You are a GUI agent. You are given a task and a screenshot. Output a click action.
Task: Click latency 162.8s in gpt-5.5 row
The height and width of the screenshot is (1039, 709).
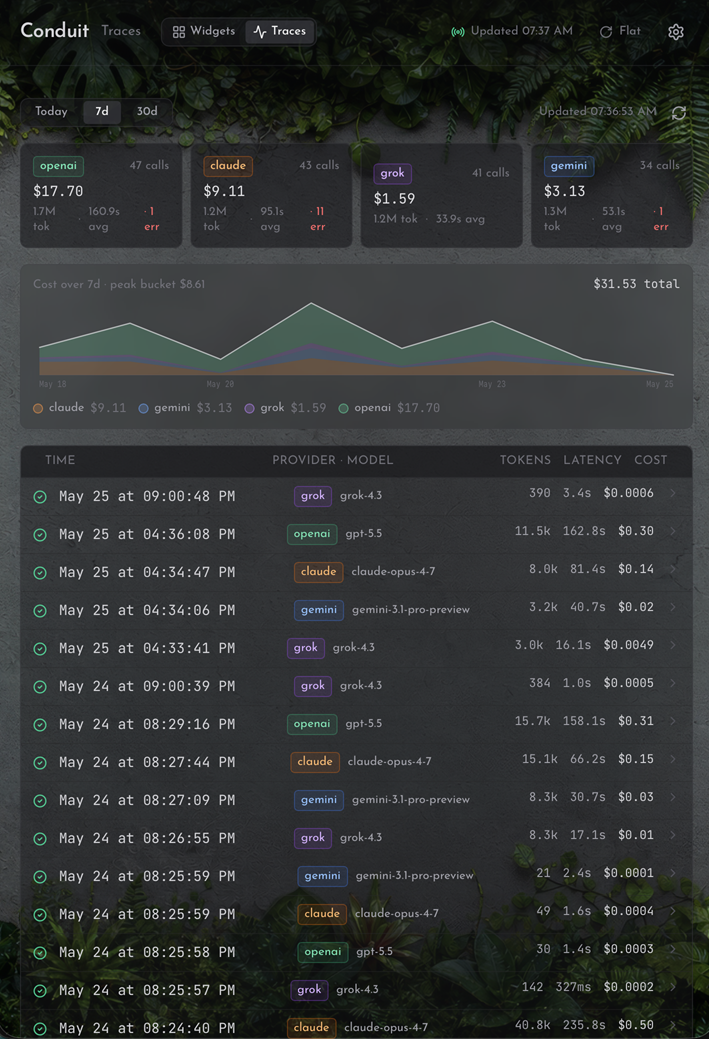[x=584, y=531]
